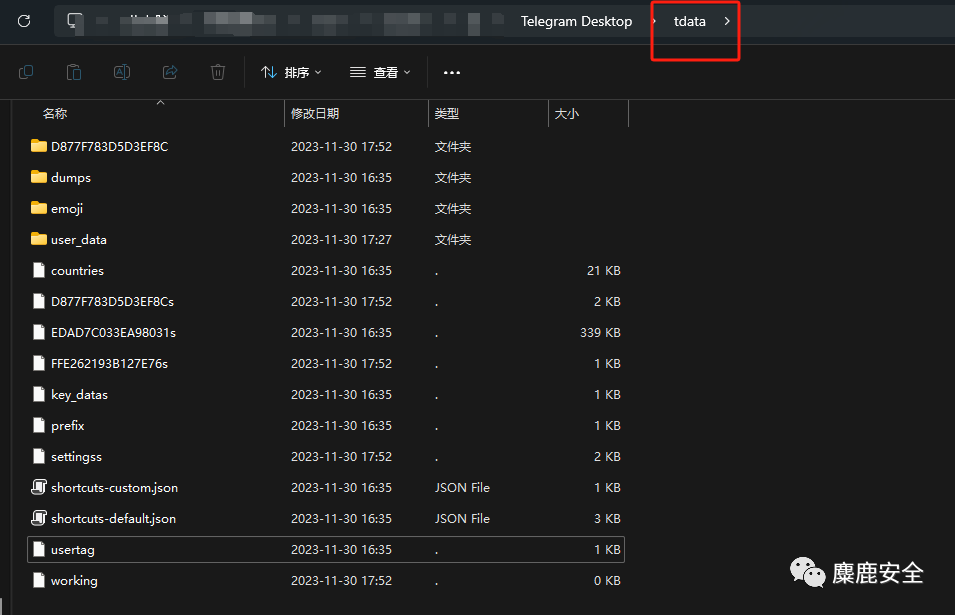Click the EDAD7C033EA98031s file icon
955x615 pixels.
pos(39,332)
